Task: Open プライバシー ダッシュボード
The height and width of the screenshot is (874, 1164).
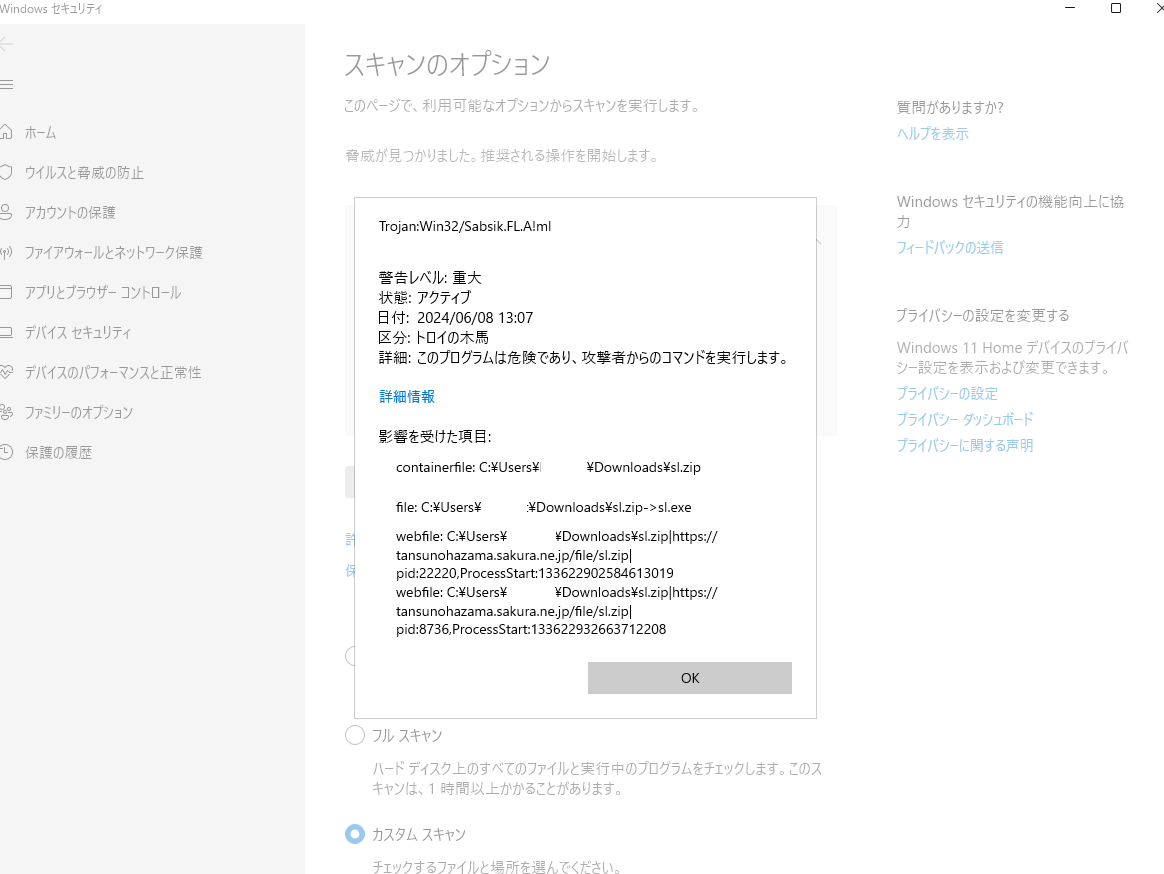Action: click(963, 419)
